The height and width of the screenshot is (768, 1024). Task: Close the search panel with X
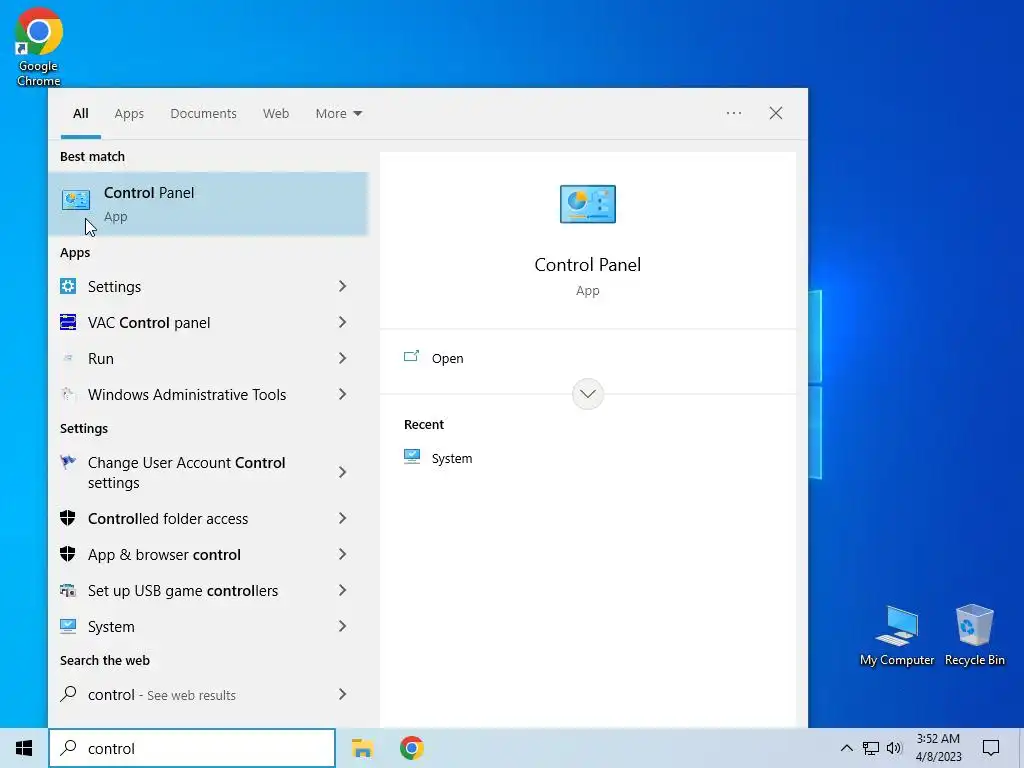(x=776, y=113)
